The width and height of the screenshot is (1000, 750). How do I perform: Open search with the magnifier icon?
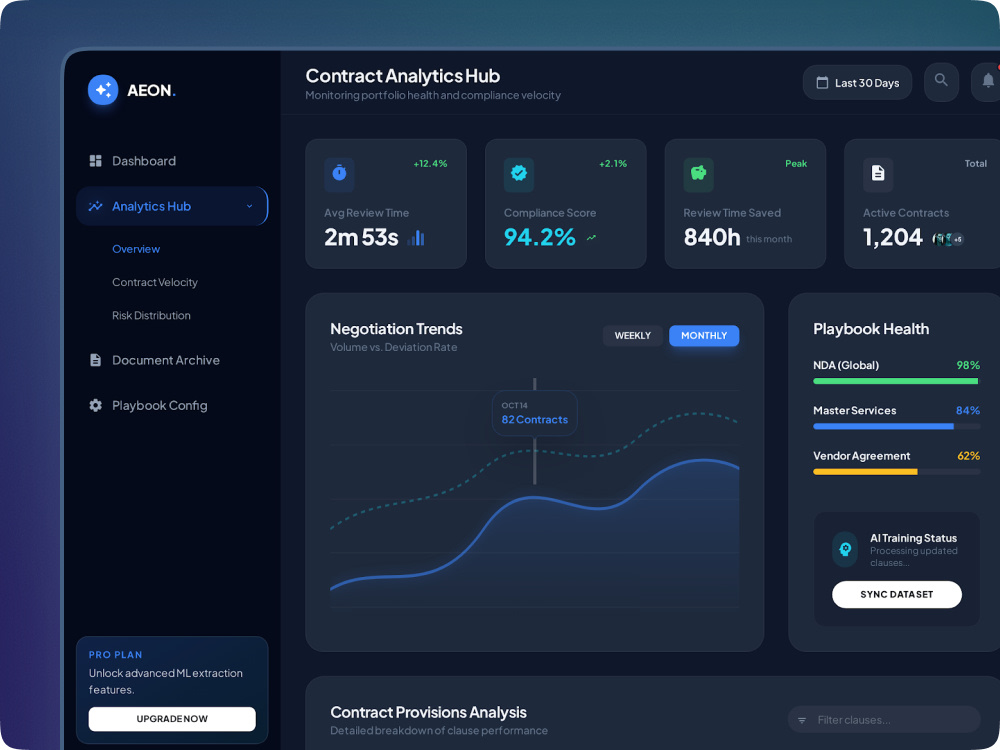pos(941,80)
